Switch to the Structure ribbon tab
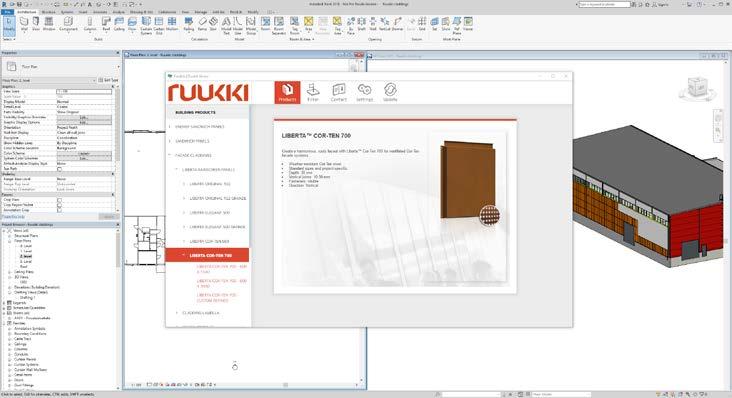 [x=49, y=12]
